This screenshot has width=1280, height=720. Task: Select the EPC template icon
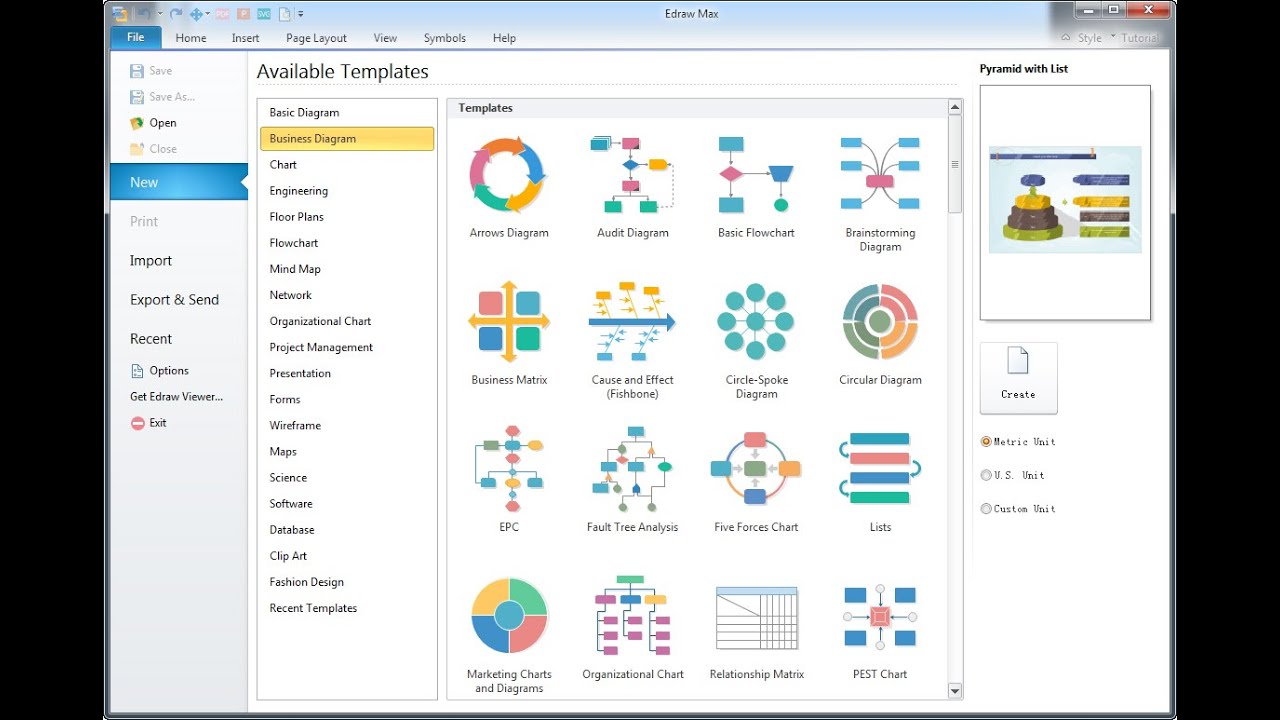click(x=509, y=468)
